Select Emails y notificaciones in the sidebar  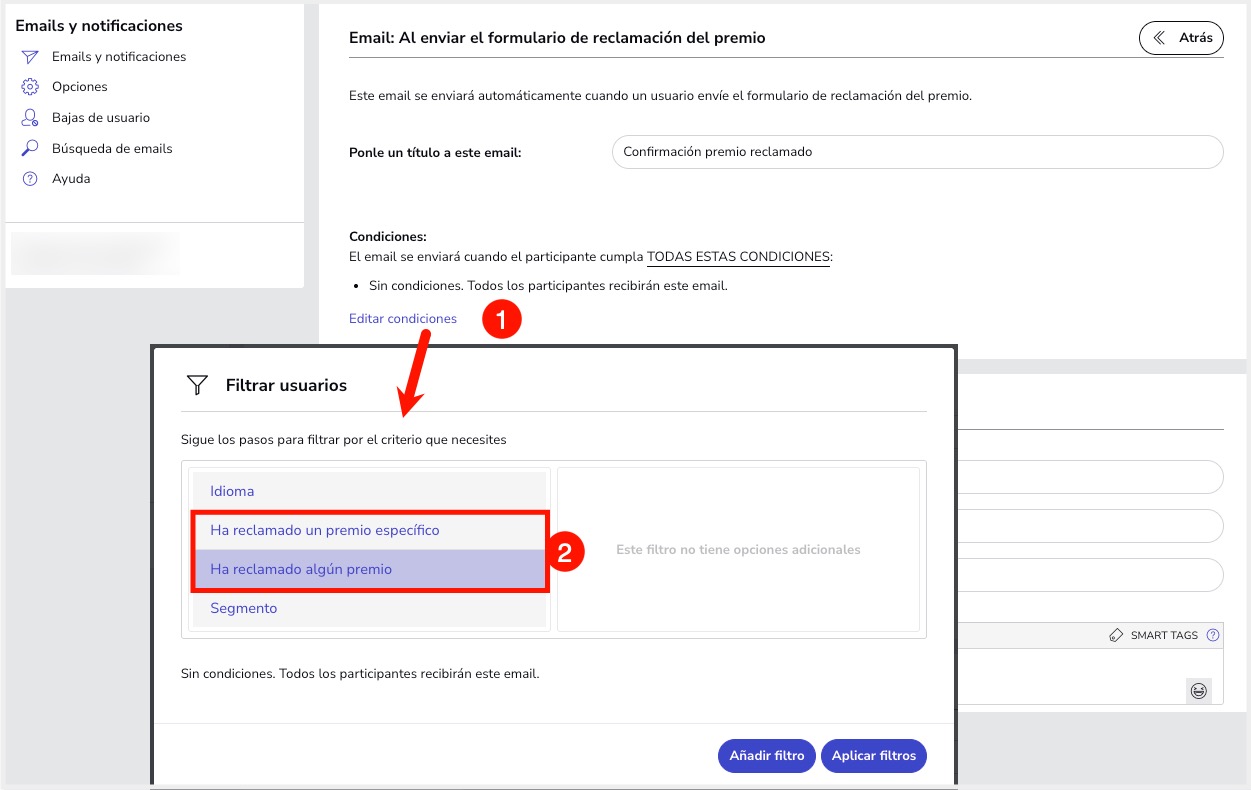pyautogui.click(x=119, y=57)
